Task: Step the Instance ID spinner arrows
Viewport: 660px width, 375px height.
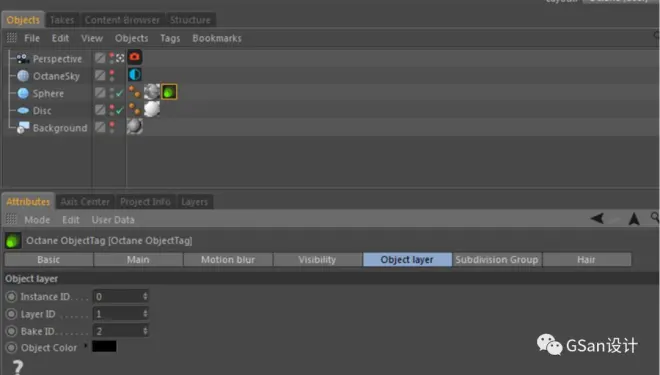Action: click(x=145, y=296)
